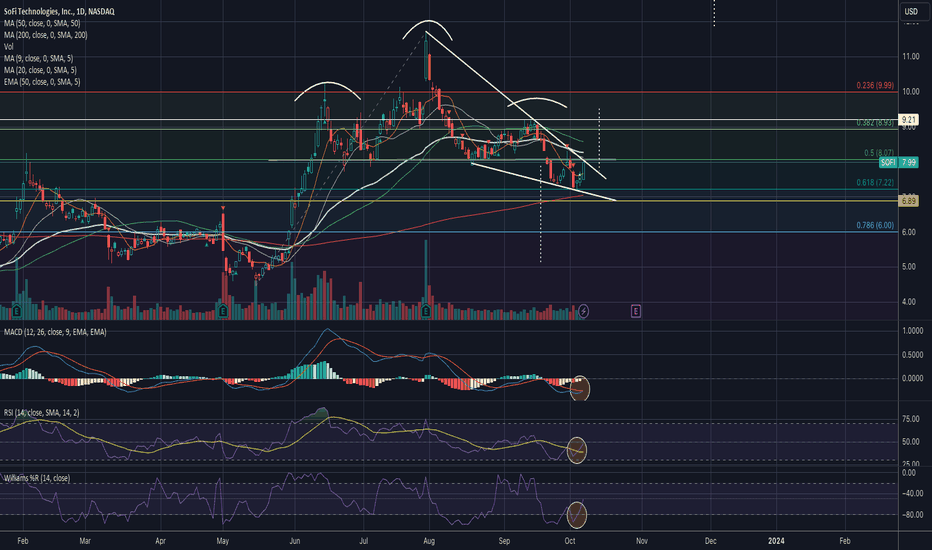The height and width of the screenshot is (550, 932).
Task: Click the Mar date axis label
Action: pyautogui.click(x=85, y=541)
